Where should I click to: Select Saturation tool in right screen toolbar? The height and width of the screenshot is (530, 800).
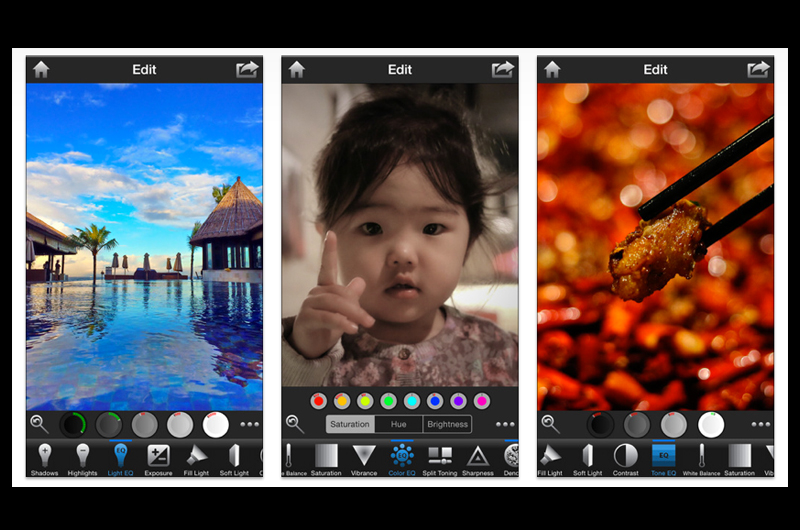[x=739, y=460]
